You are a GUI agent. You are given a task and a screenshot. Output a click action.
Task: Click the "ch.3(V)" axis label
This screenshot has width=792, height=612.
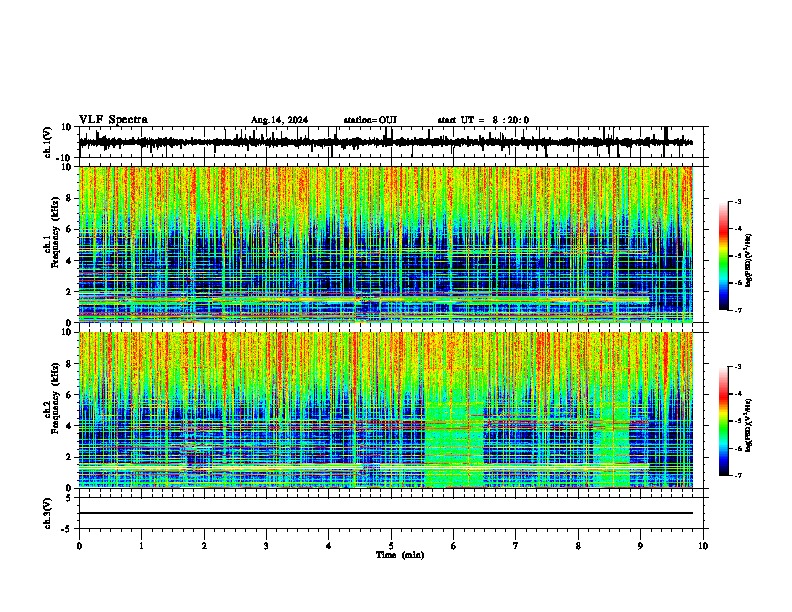pyautogui.click(x=48, y=513)
